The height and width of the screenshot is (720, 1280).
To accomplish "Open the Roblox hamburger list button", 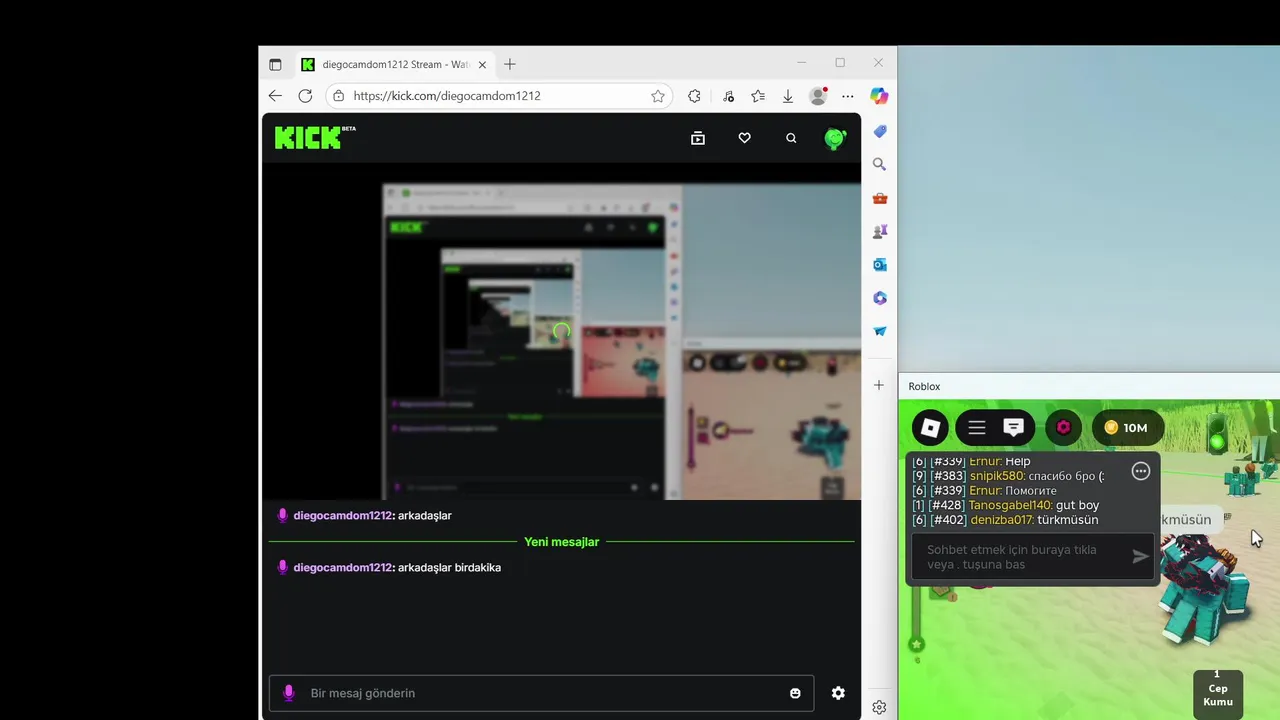I will 977,428.
